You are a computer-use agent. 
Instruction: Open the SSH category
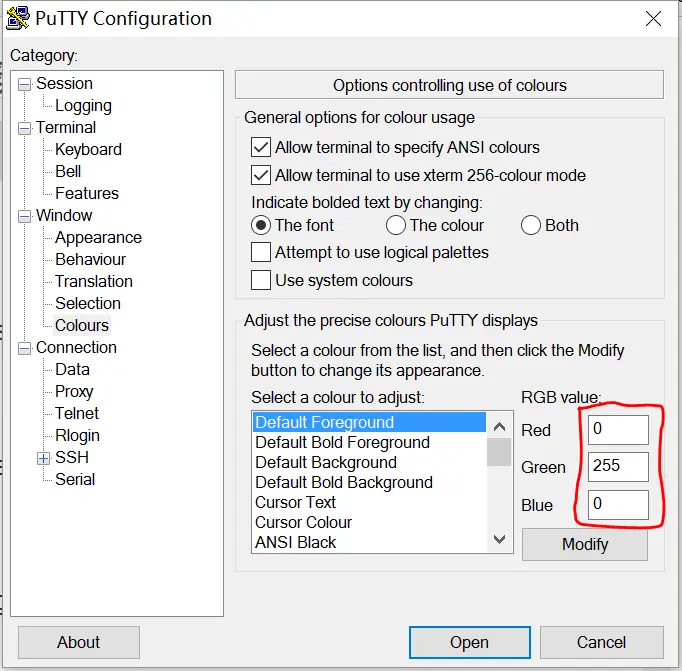pos(72,457)
